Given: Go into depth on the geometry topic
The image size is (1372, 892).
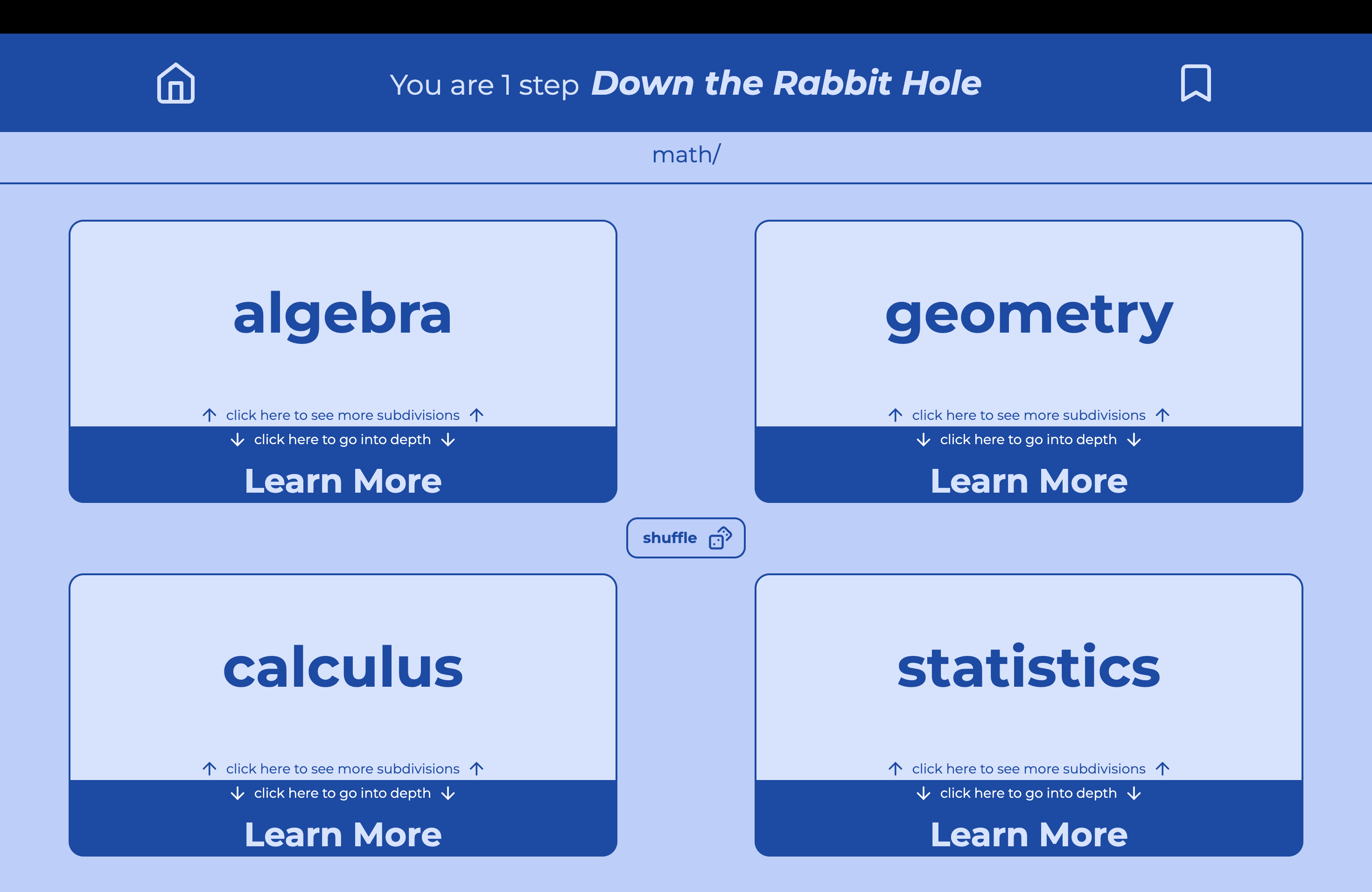Looking at the screenshot, I should click(x=1029, y=439).
